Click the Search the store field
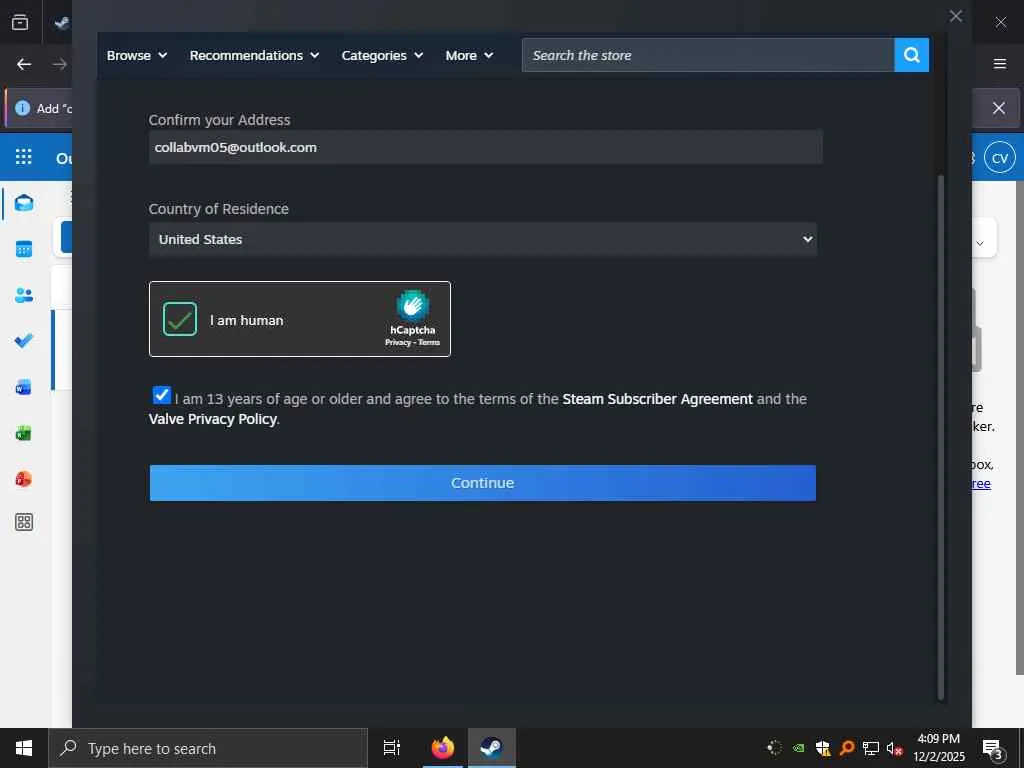The height and width of the screenshot is (768, 1024). [708, 55]
